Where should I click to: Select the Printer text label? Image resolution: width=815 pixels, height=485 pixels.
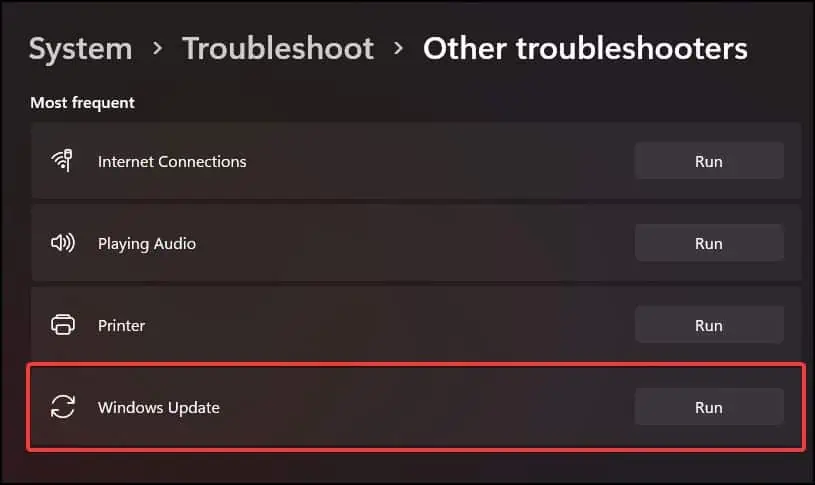(121, 325)
